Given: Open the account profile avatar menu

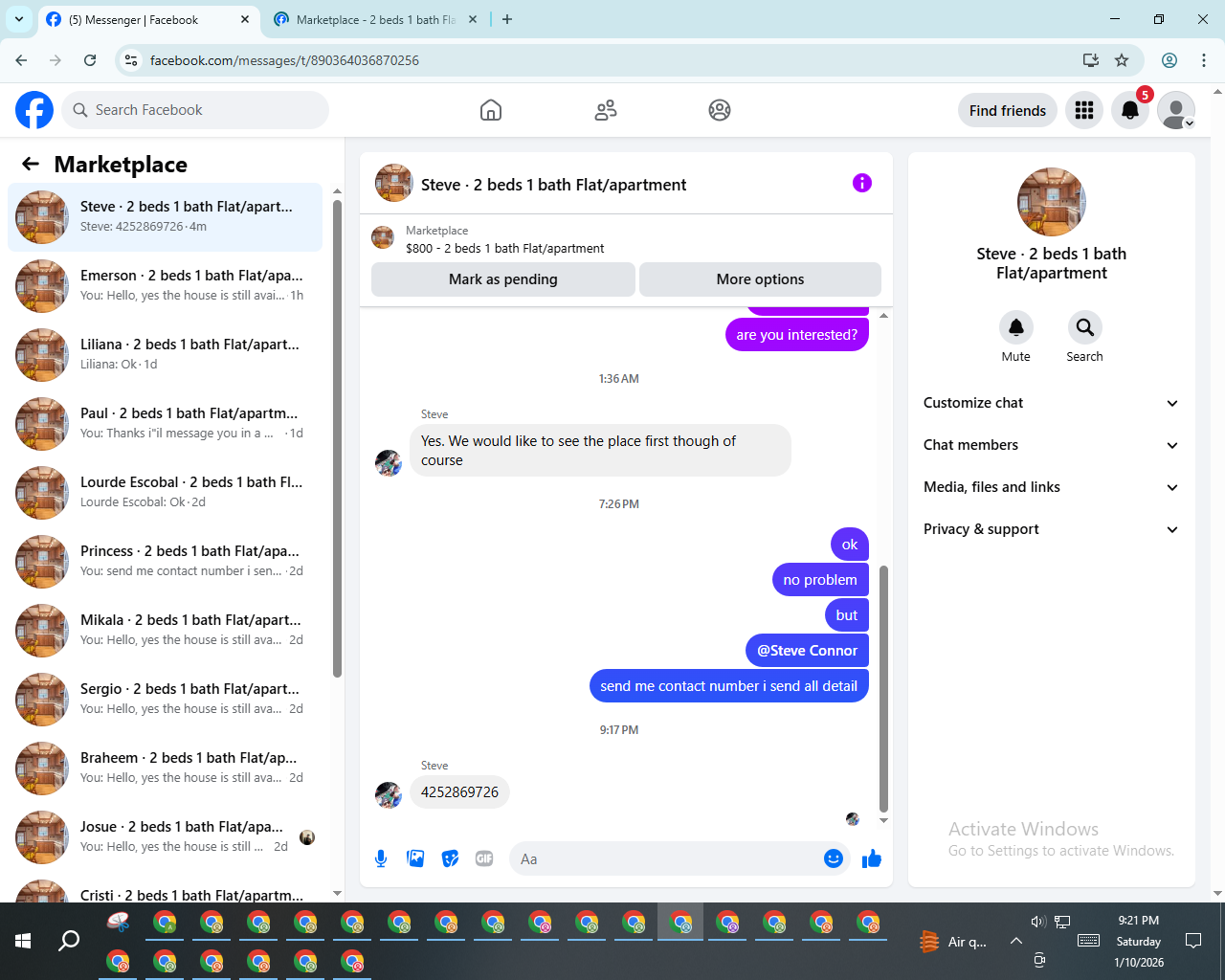Looking at the screenshot, I should coord(1176,110).
